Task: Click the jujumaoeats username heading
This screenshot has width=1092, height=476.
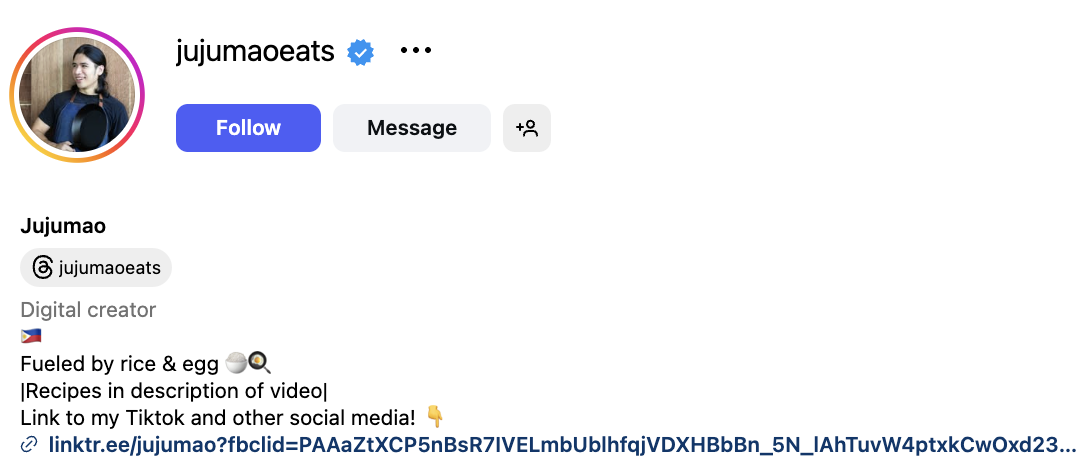Action: coord(255,51)
